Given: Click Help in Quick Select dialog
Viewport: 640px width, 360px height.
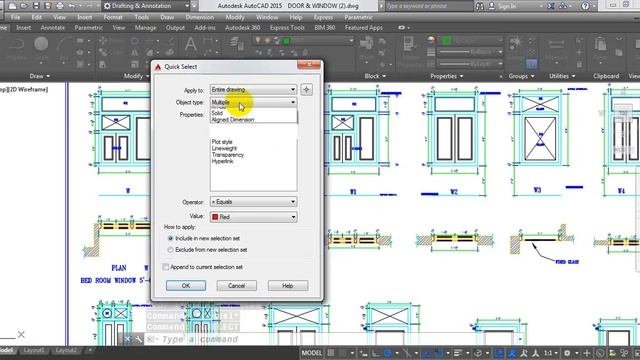Looking at the screenshot, I should (288, 286).
